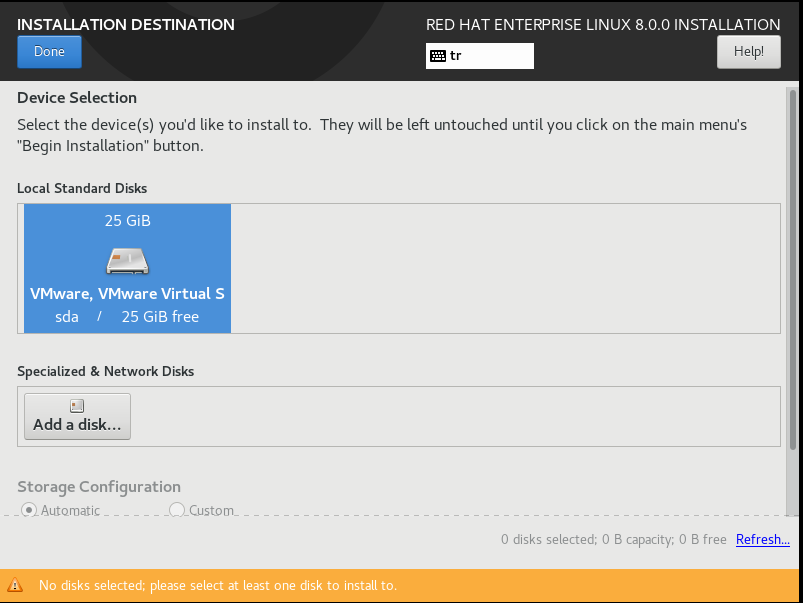
Task: Click the keyboard icon in layout indicator
Action: (x=438, y=56)
